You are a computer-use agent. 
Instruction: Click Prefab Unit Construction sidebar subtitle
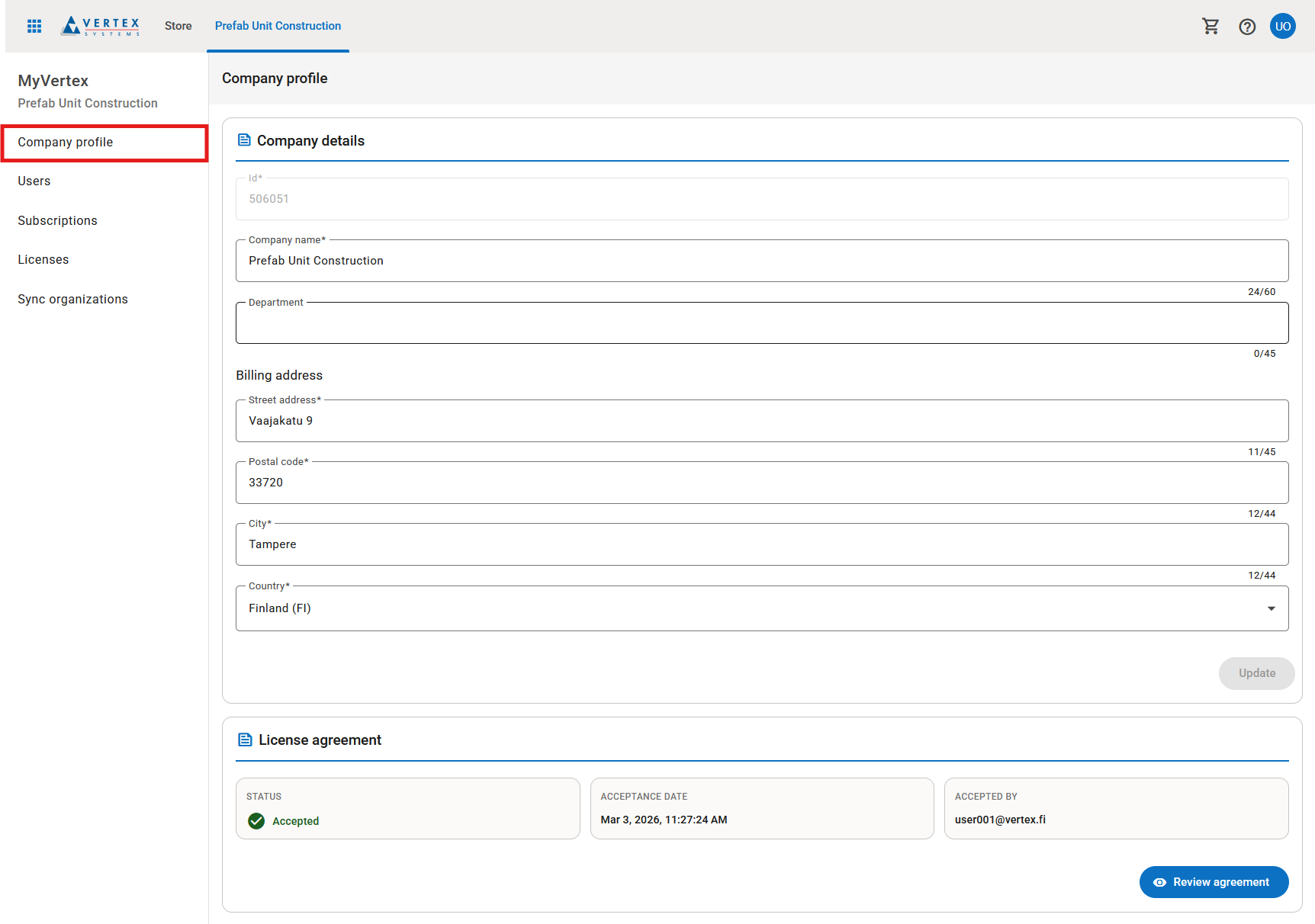click(88, 103)
